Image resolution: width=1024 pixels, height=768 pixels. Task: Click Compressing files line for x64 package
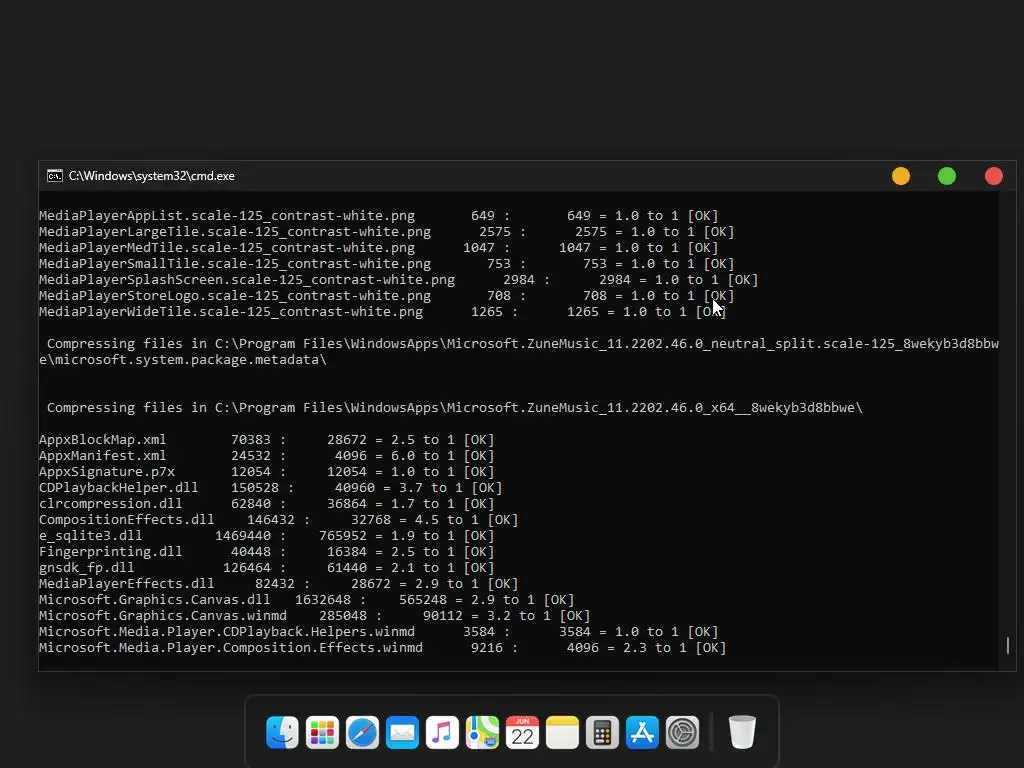[455, 408]
